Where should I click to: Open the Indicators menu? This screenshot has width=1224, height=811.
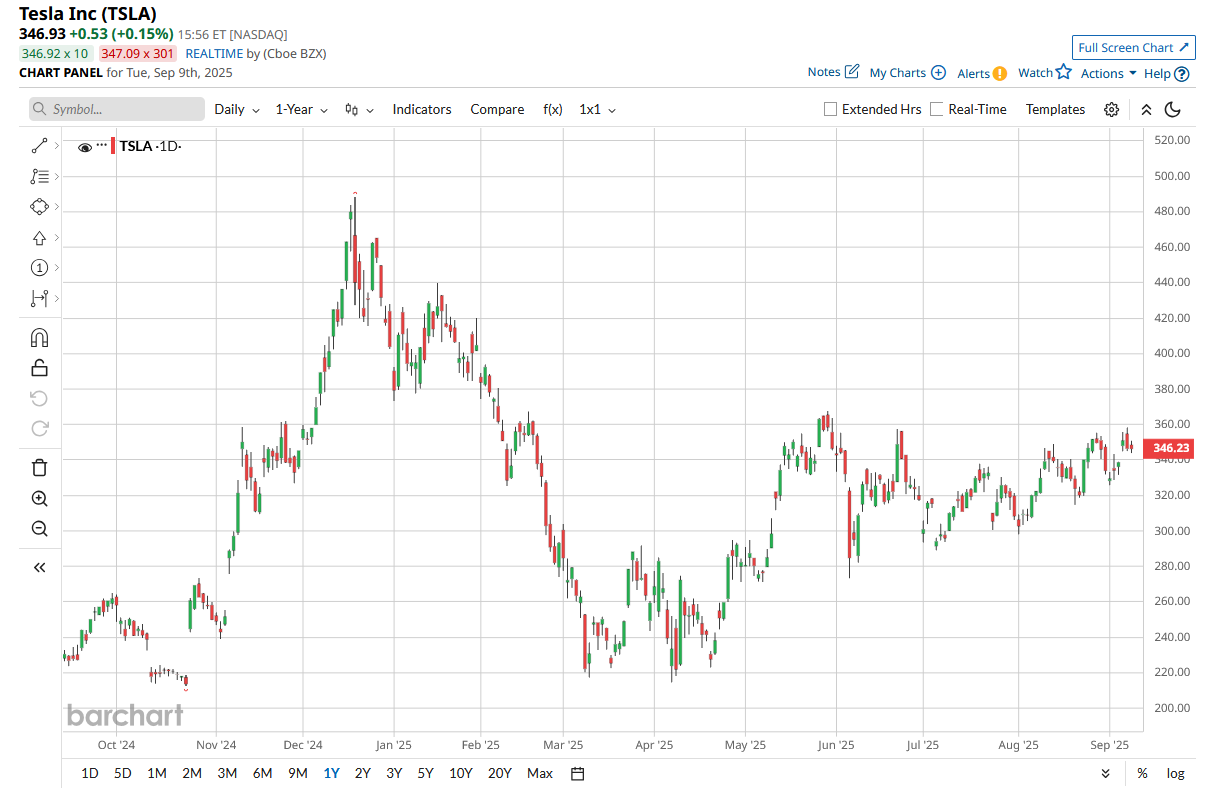[x=422, y=109]
